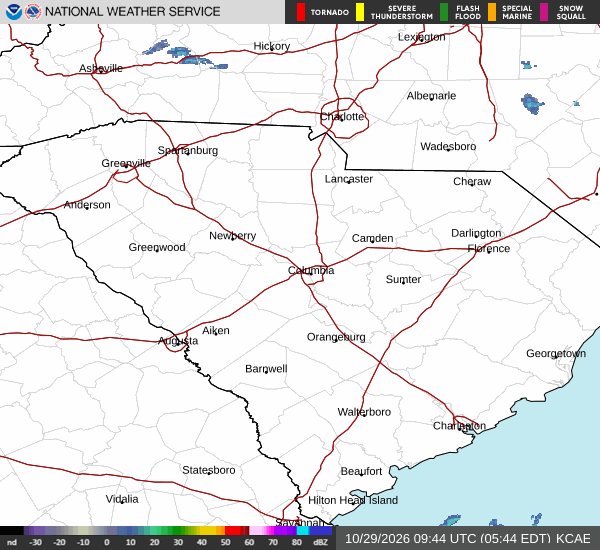
Task: Click the Statesboro city label
Action: [x=209, y=470]
